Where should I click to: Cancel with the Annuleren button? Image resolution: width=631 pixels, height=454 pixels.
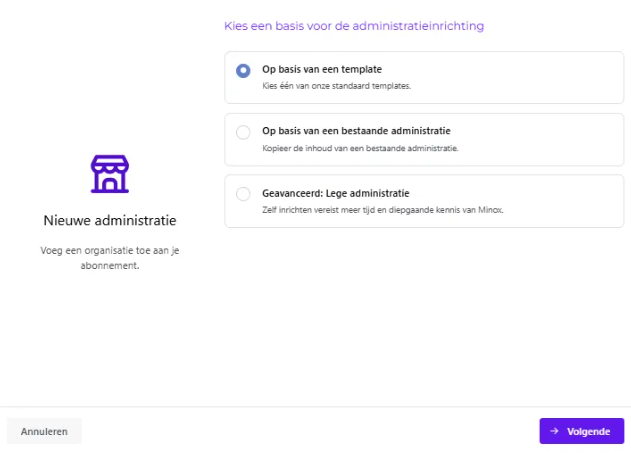44,431
